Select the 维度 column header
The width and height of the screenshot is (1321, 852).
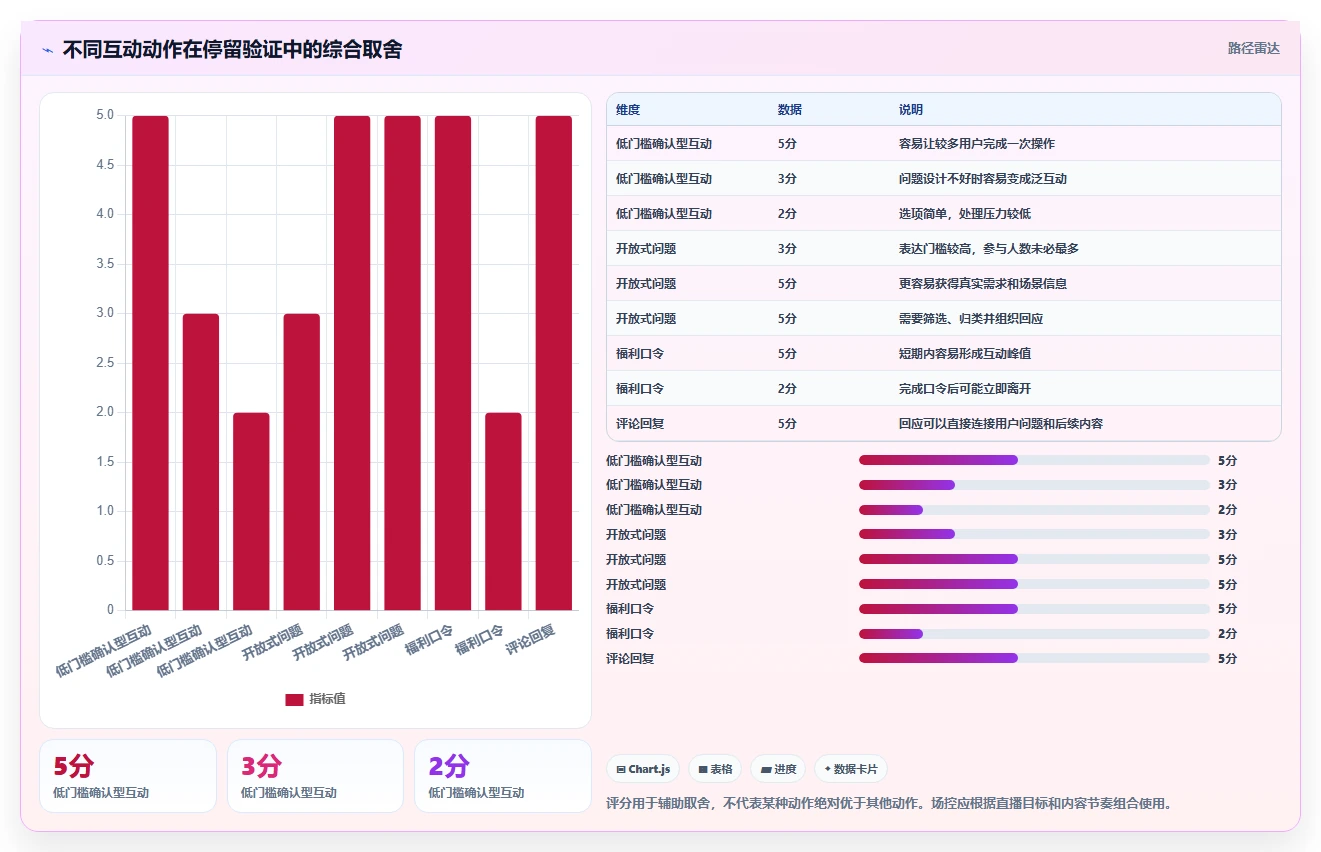pos(628,109)
